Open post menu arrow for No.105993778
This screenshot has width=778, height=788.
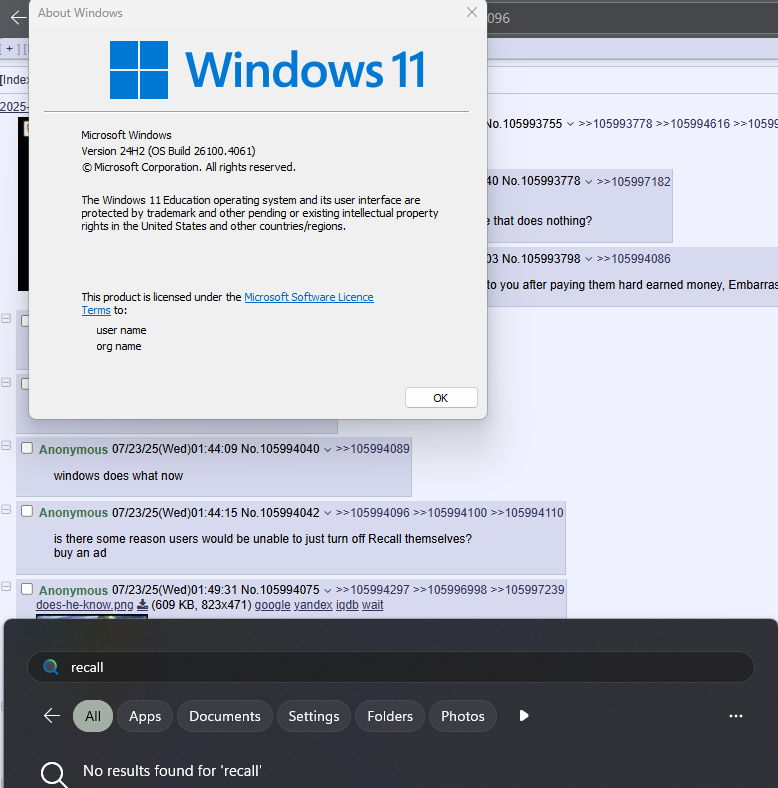(589, 182)
